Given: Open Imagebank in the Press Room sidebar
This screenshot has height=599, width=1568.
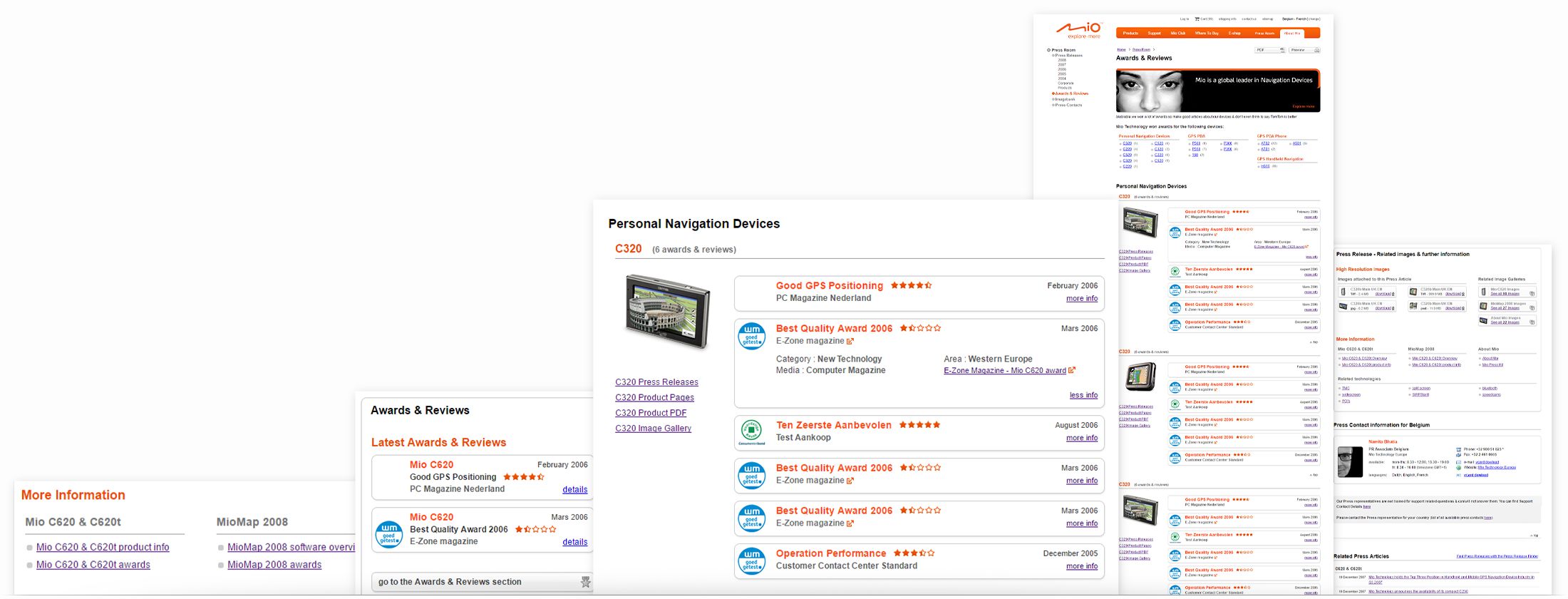Looking at the screenshot, I should point(1065,99).
